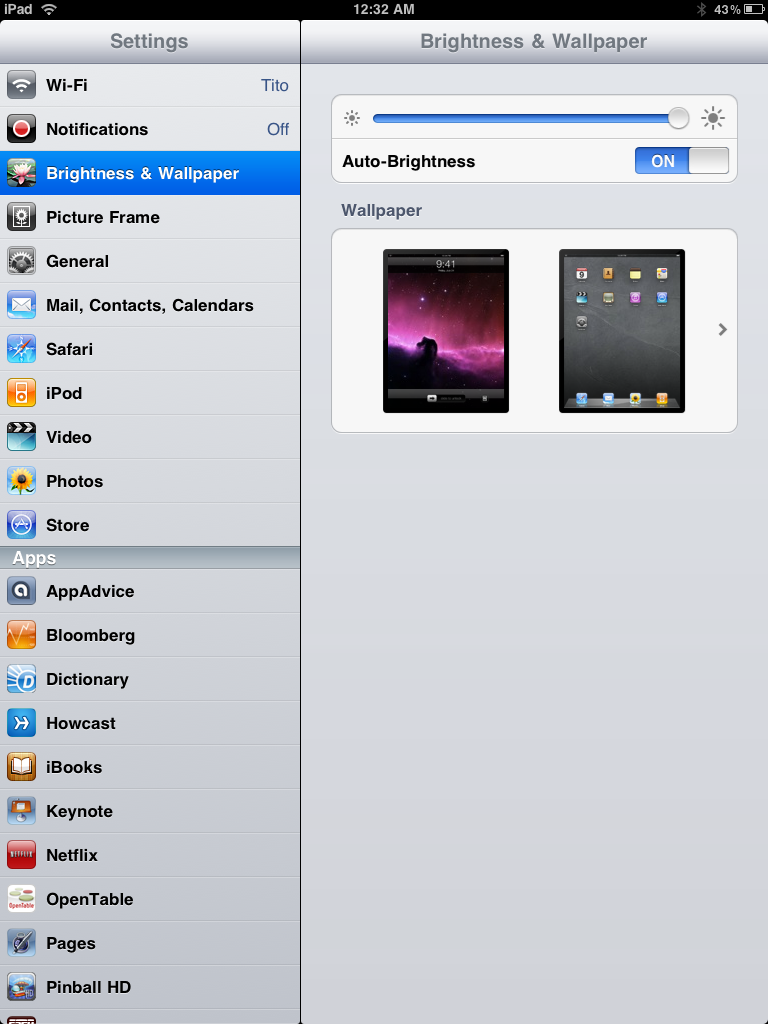Tap the Brightness & Wallpaper sidebar label

coord(142,174)
